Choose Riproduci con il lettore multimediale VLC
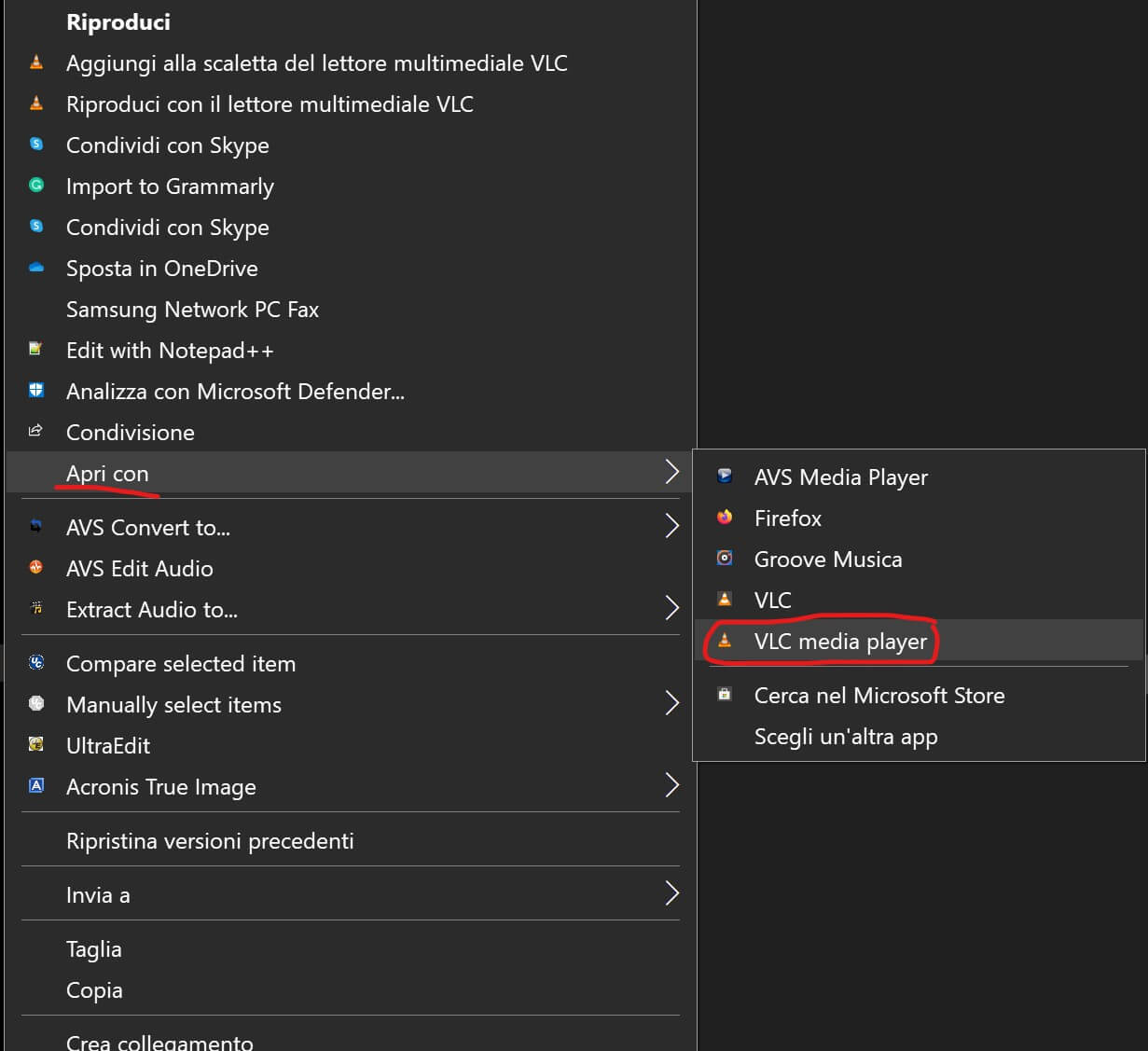The image size is (1148, 1051). (270, 104)
